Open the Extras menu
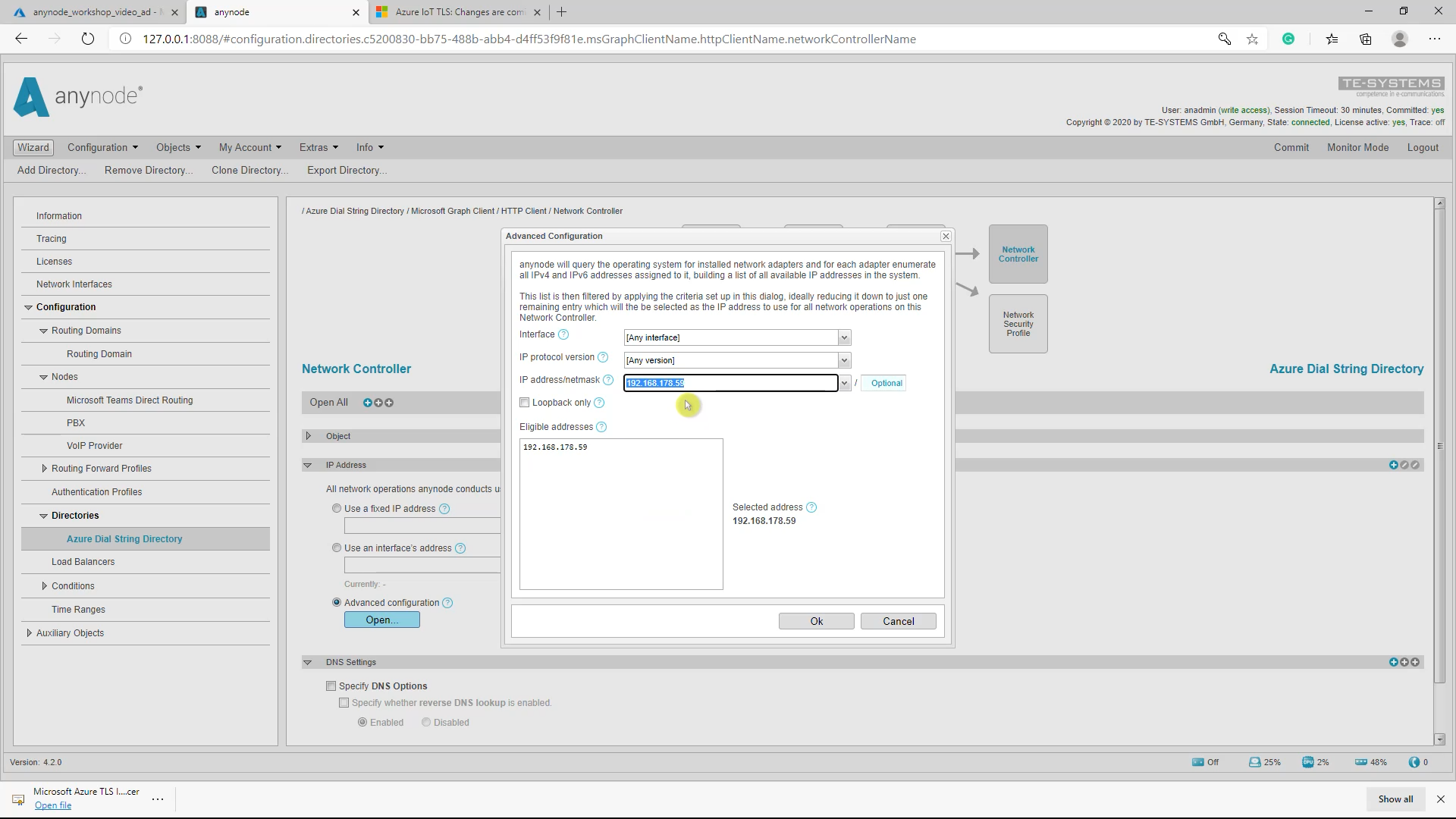1456x819 pixels. [x=318, y=147]
